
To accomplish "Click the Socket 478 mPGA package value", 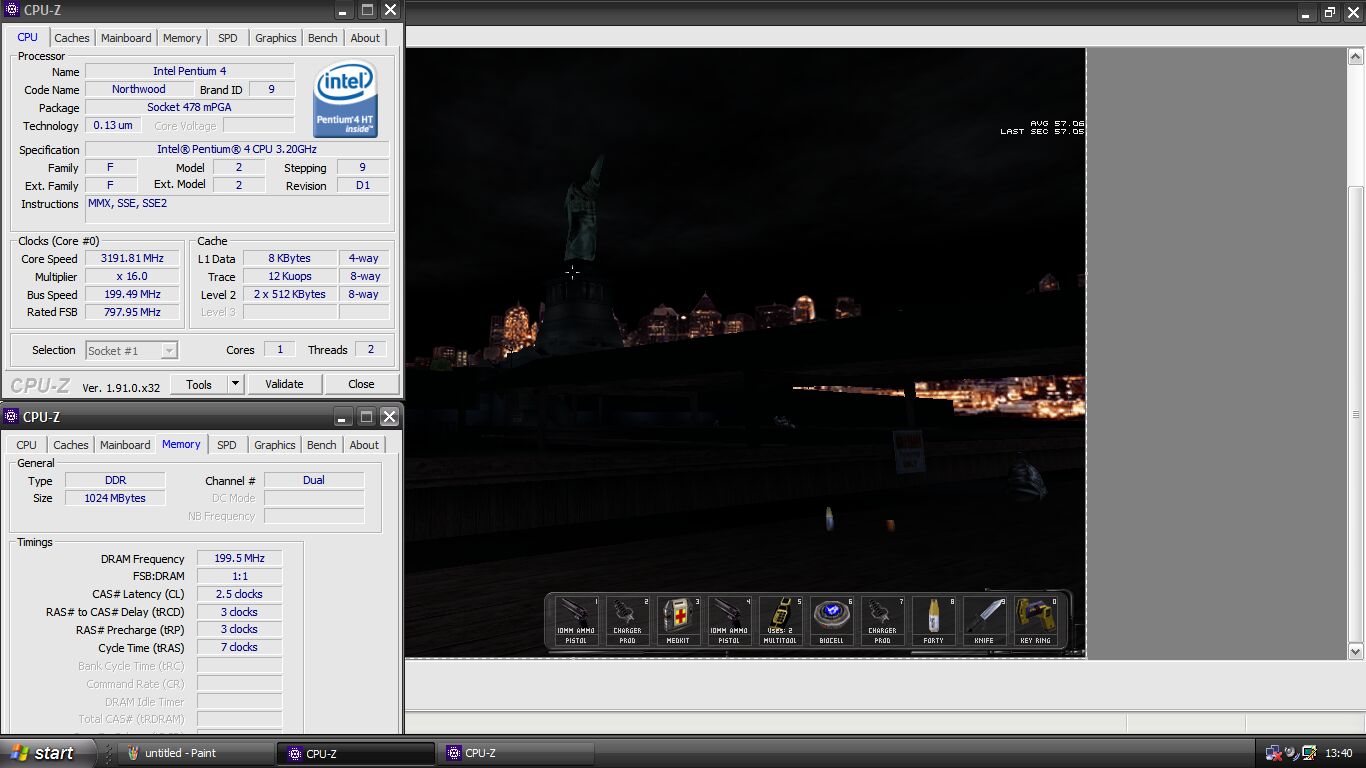I will coord(190,107).
